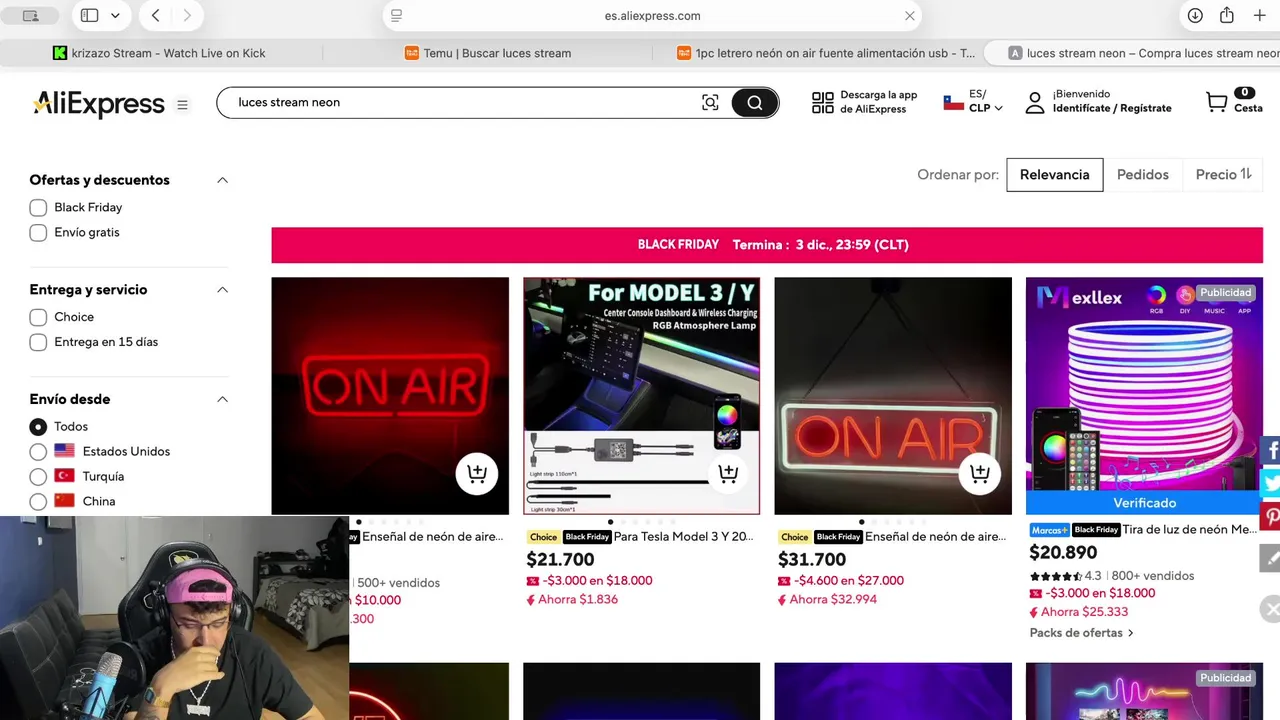The height and width of the screenshot is (720, 1280).
Task: Select China shipping origin
Action: [x=38, y=502]
